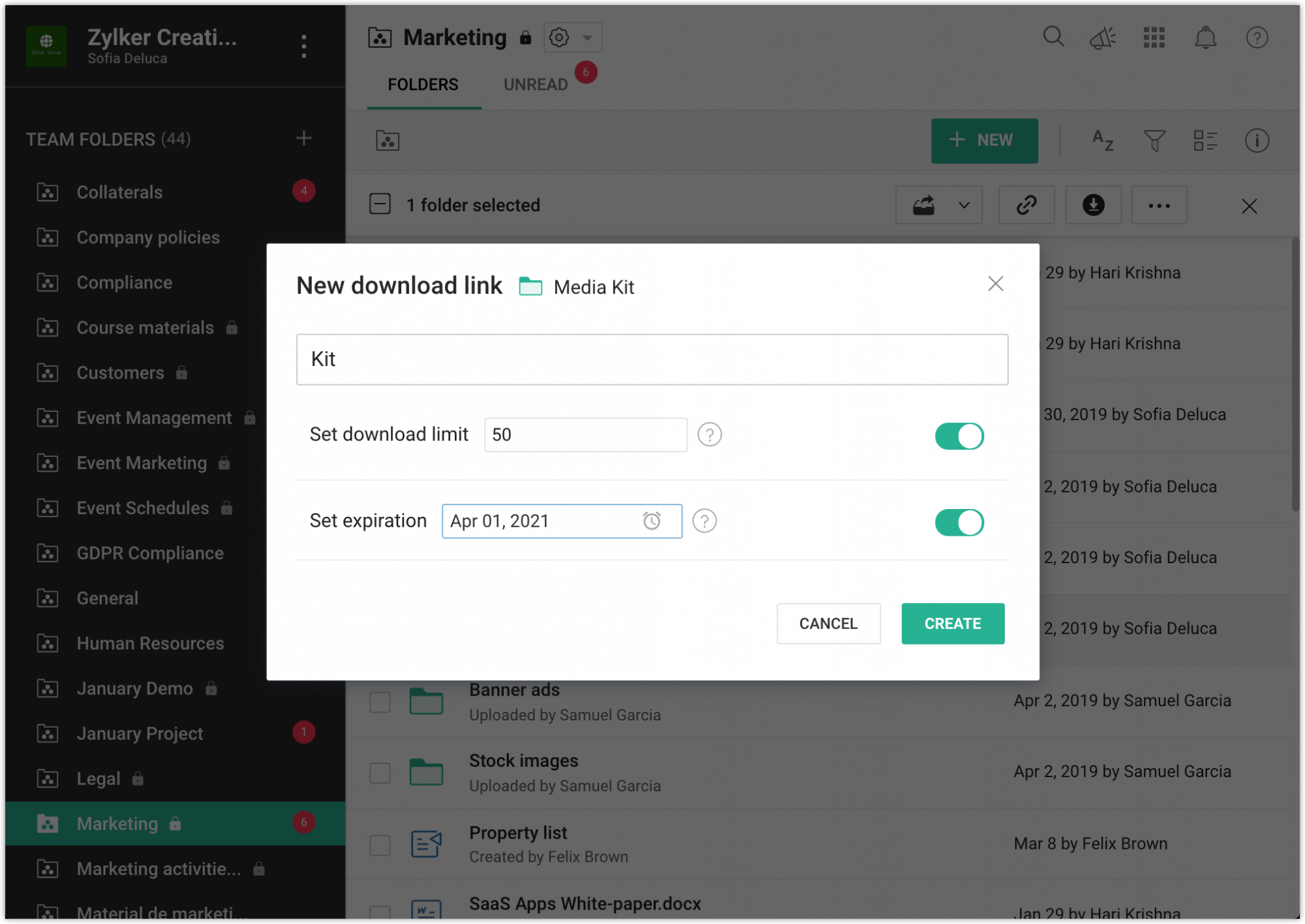Open the search icon

click(x=1053, y=37)
